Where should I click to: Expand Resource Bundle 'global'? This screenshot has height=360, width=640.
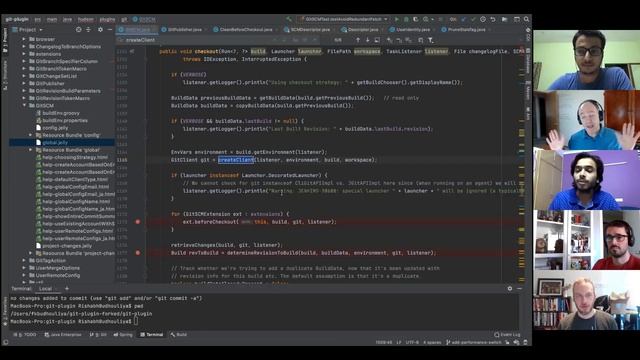(30, 150)
